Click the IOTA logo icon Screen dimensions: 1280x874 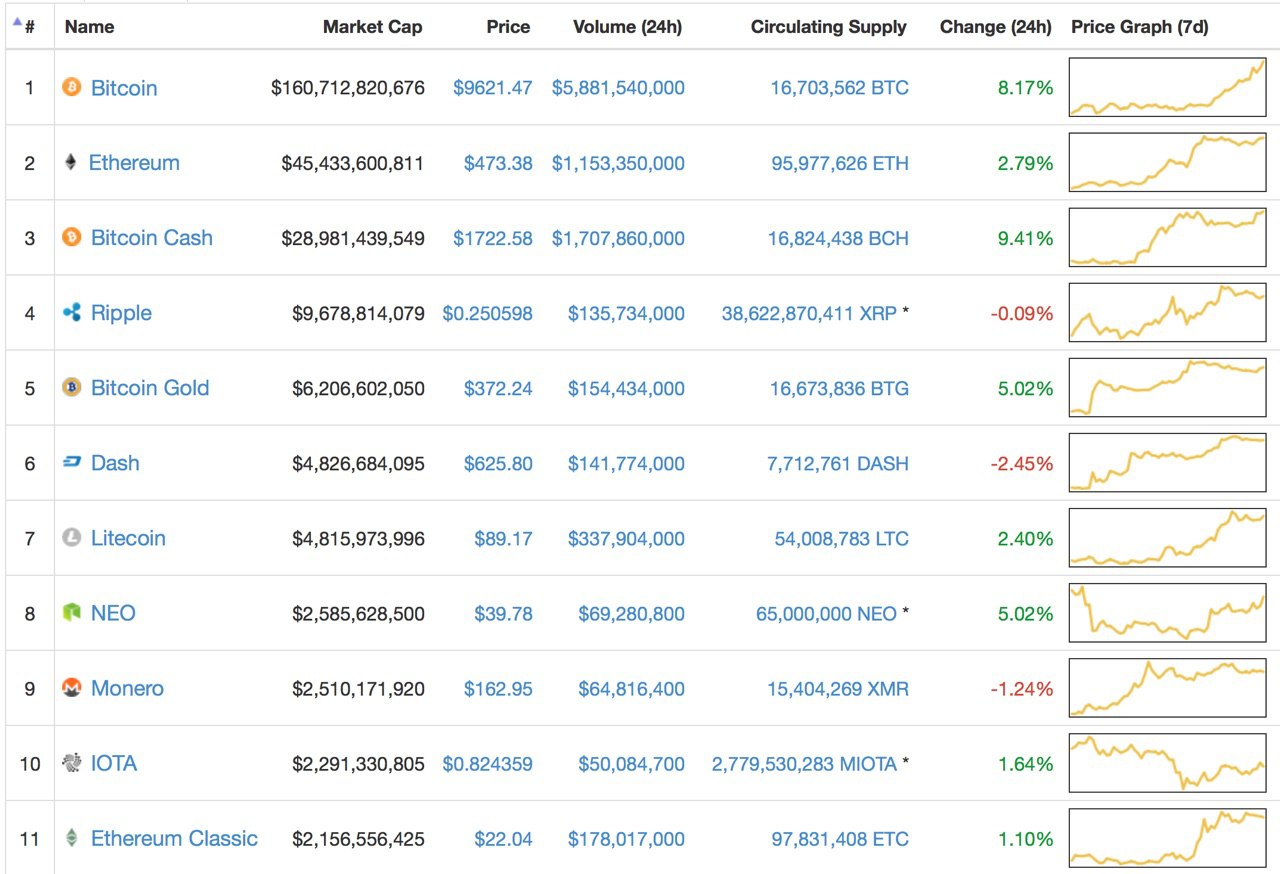(71, 763)
